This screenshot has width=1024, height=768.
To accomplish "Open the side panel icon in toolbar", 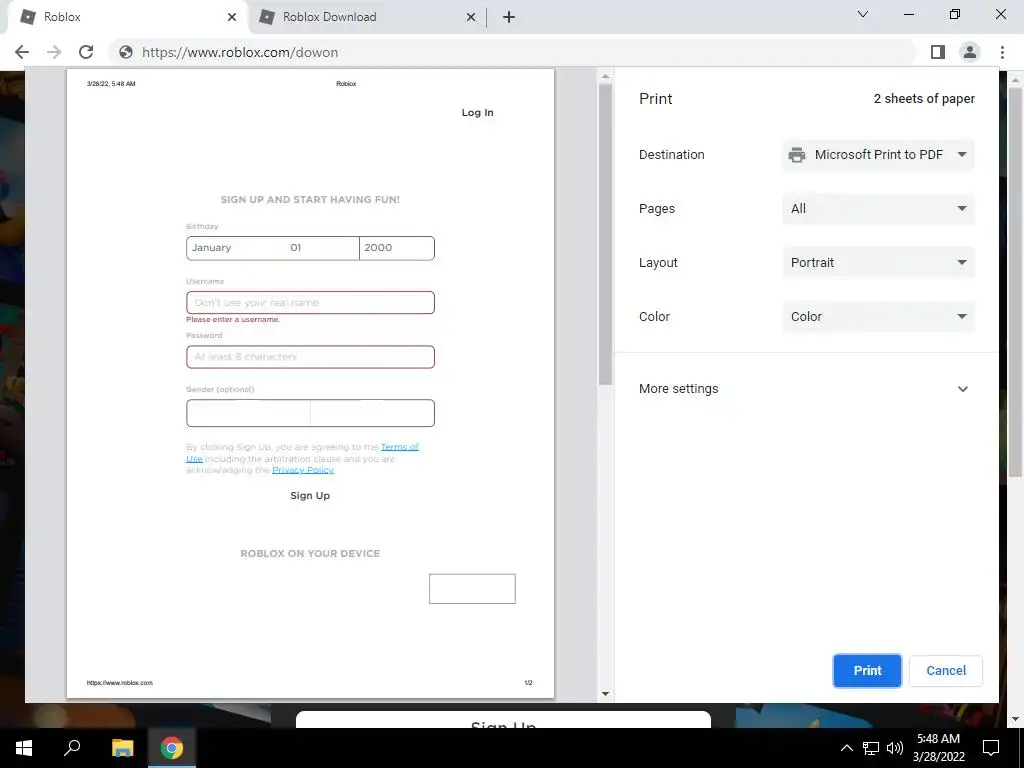I will coord(938,52).
